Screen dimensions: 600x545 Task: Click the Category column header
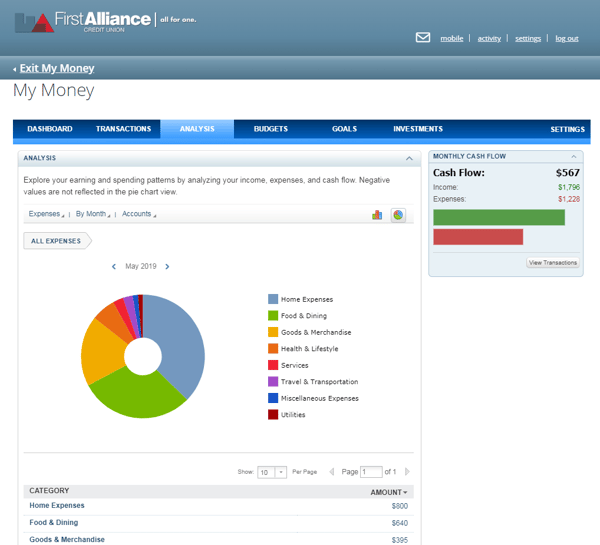(x=49, y=491)
